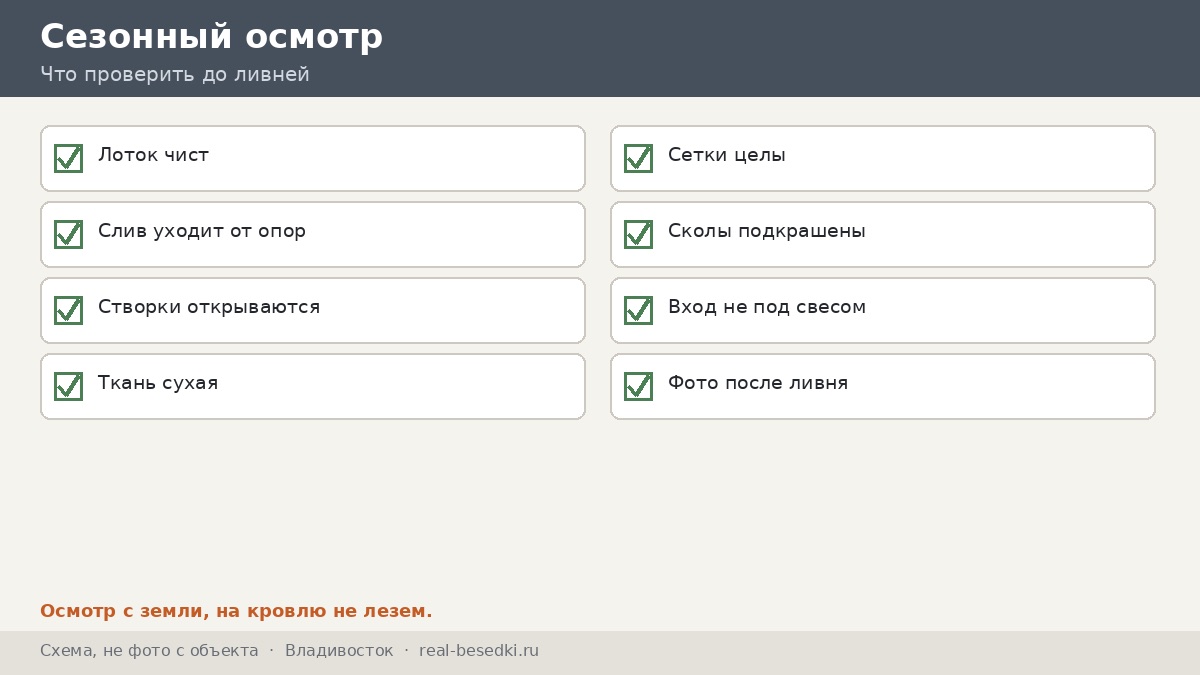This screenshot has width=1200, height=675.
Task: Click the 'Вход не под свесом' label
Action: (x=767, y=307)
